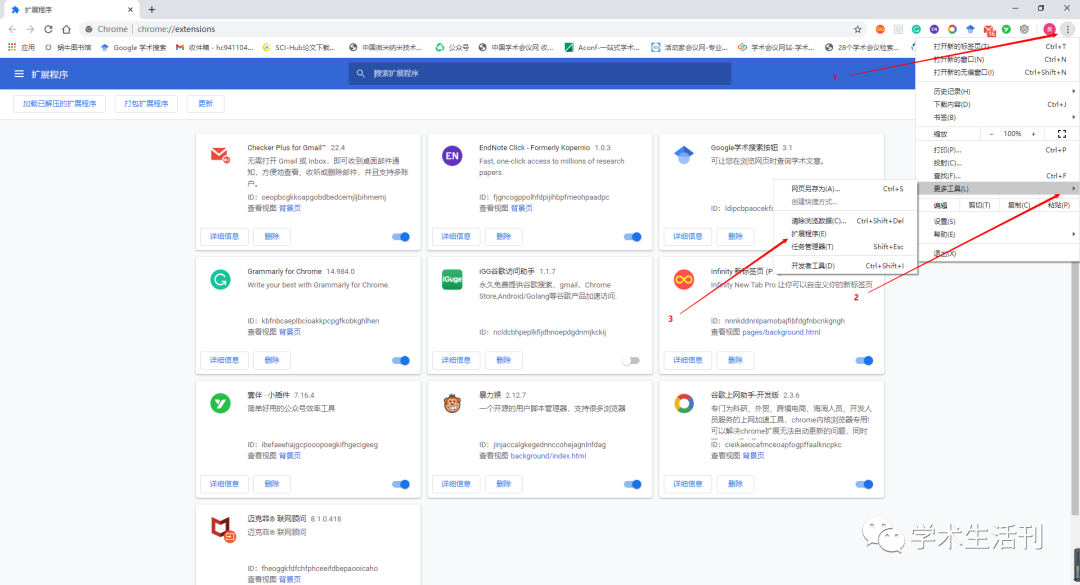Image resolution: width=1080 pixels, height=585 pixels.
Task: Click the 搜索扩展程序 search field
Action: tap(540, 73)
